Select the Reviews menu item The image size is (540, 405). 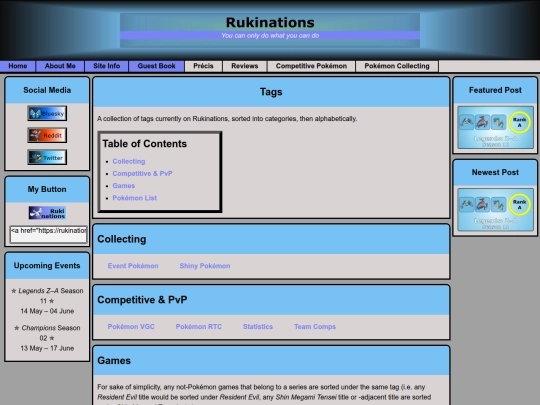coord(245,66)
